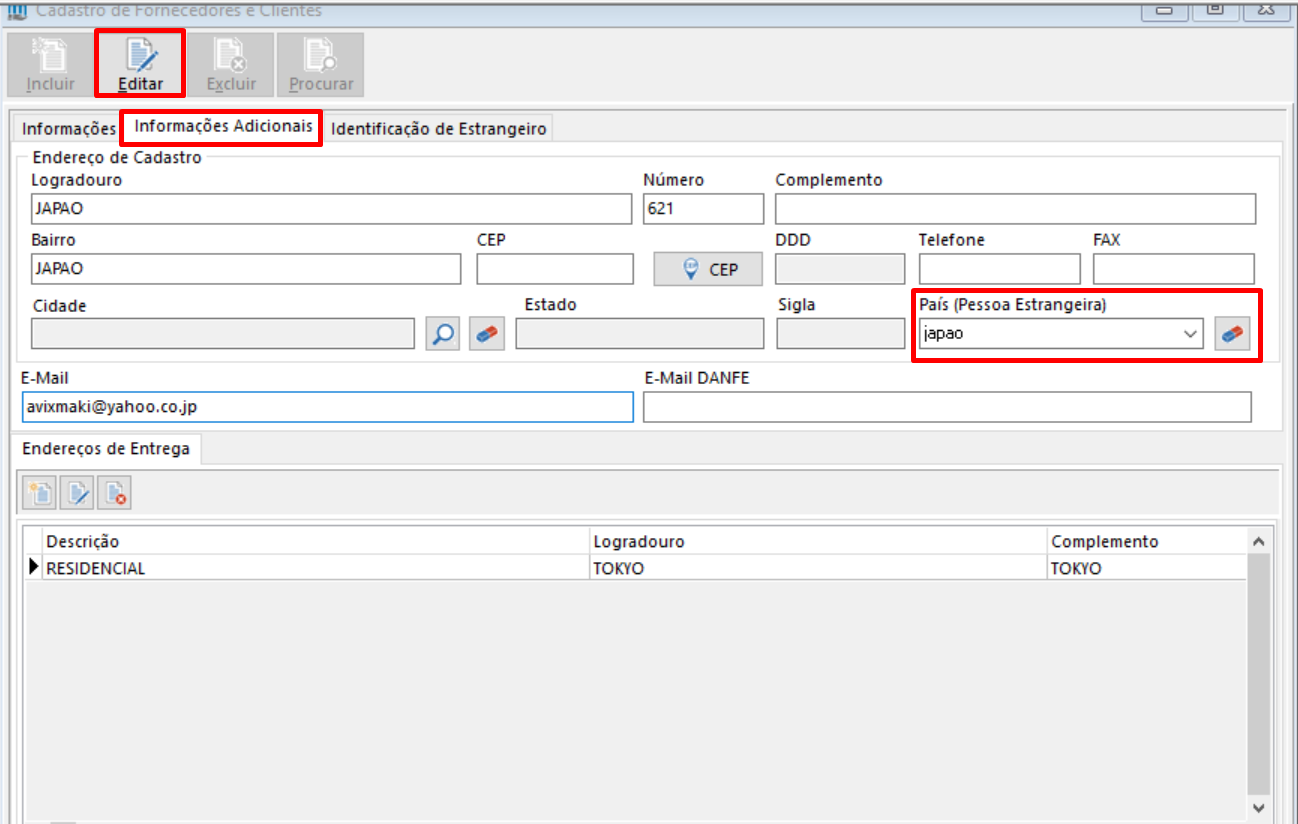Click the Número field with 621
Viewport: 1298px width, 824px height.
pyautogui.click(x=704, y=209)
